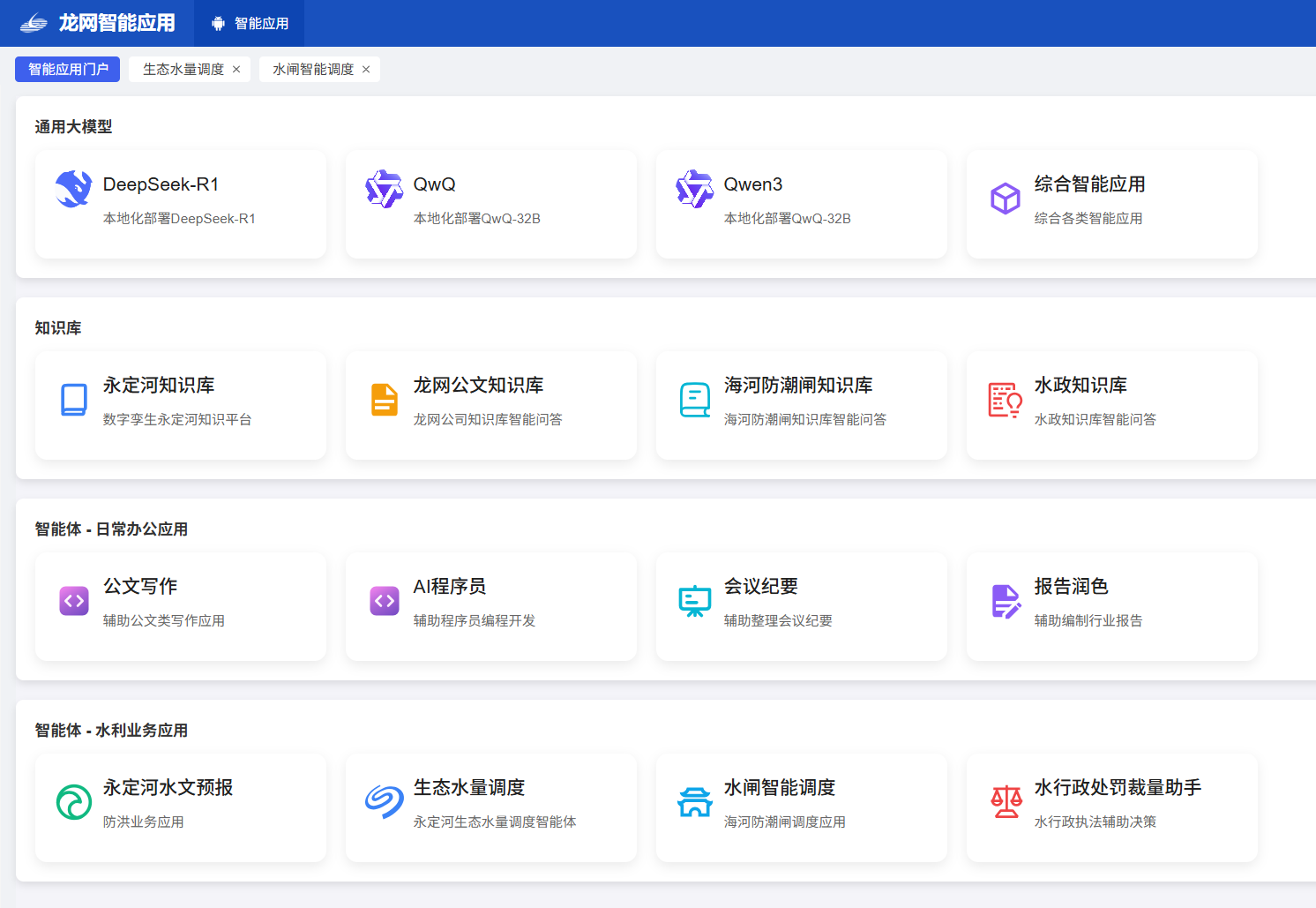Screen dimensions: 1316x908
Task: Click the 本地化部署DeepSeek-R1 description
Action: coord(180,219)
